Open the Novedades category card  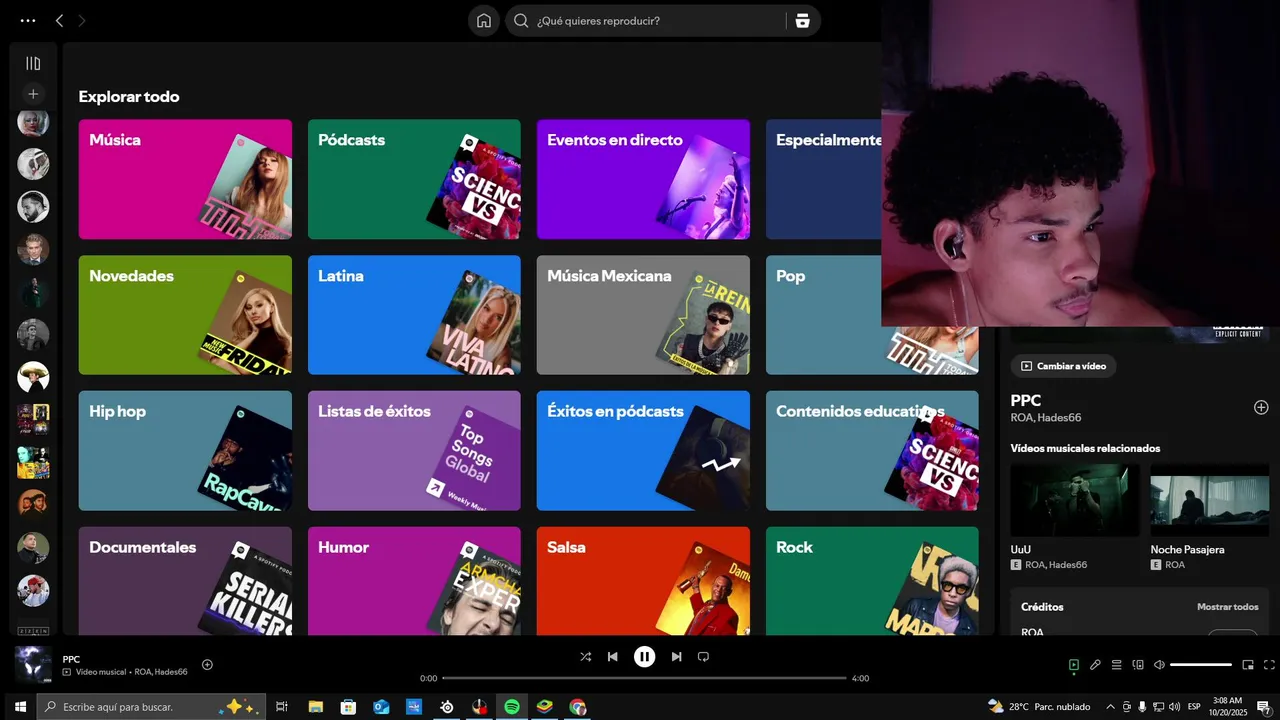pos(185,315)
